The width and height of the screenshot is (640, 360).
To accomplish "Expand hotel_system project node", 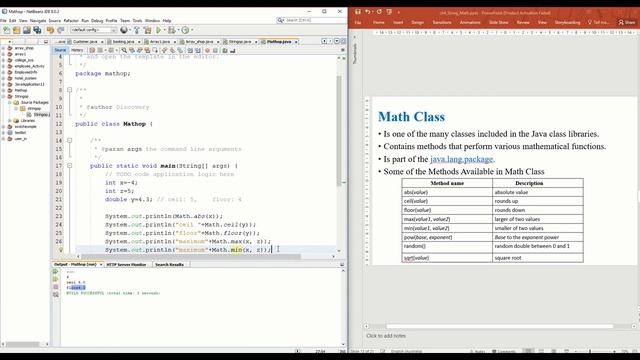I will coord(4,78).
